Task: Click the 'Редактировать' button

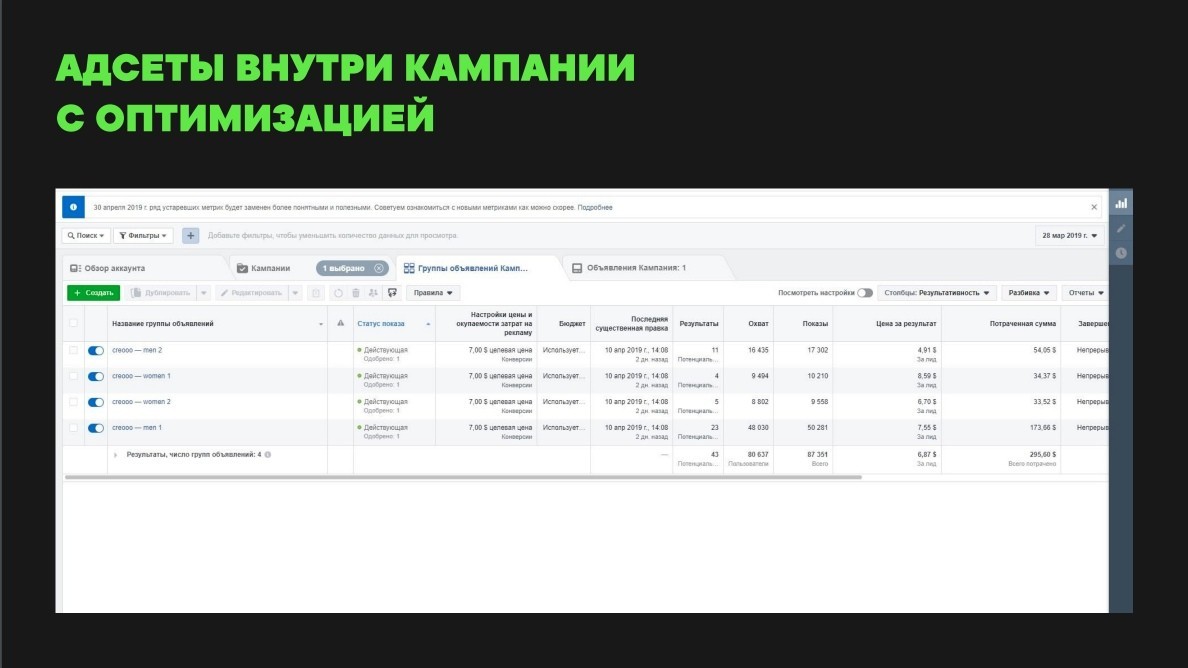Action: click(252, 292)
